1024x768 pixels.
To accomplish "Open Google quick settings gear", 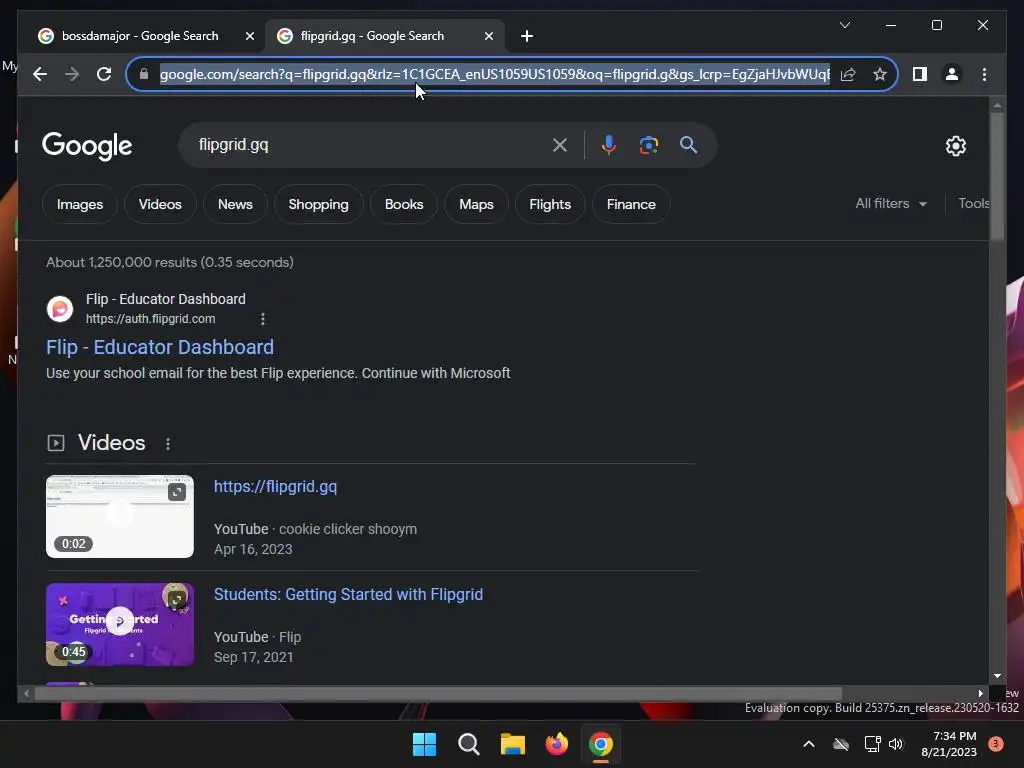I will (x=955, y=146).
